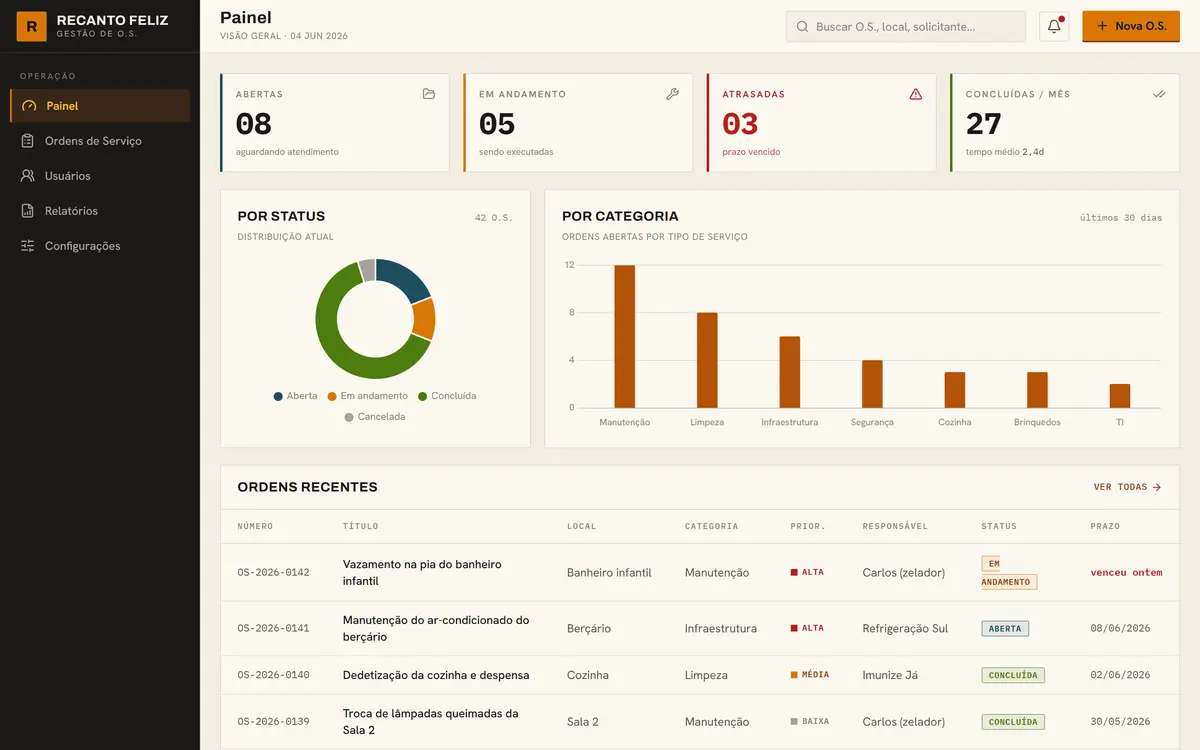
Task: Toggle the Aberta legend entry
Action: tap(295, 396)
